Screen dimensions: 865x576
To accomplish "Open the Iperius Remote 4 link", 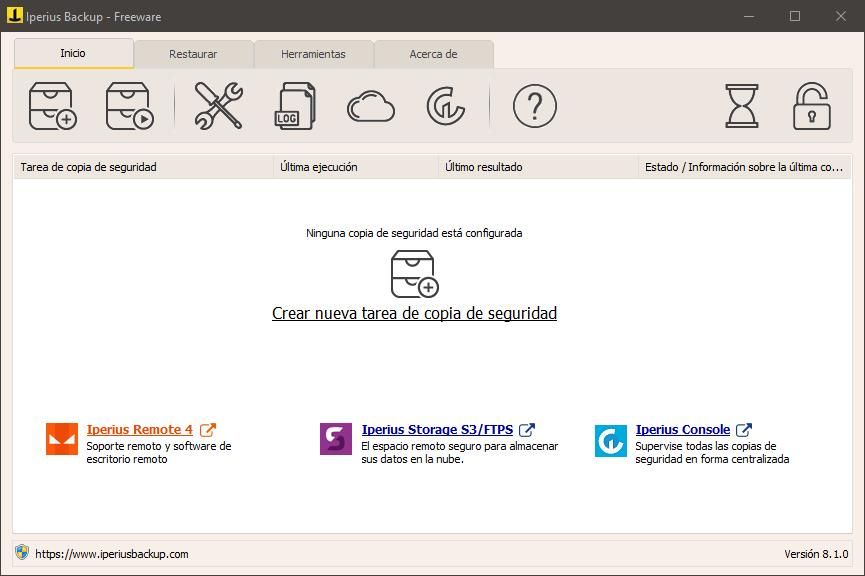I will 140,430.
